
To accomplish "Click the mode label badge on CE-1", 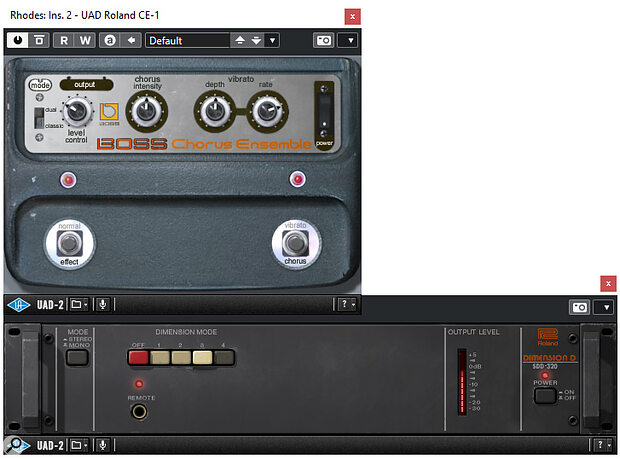I will pyautogui.click(x=40, y=85).
